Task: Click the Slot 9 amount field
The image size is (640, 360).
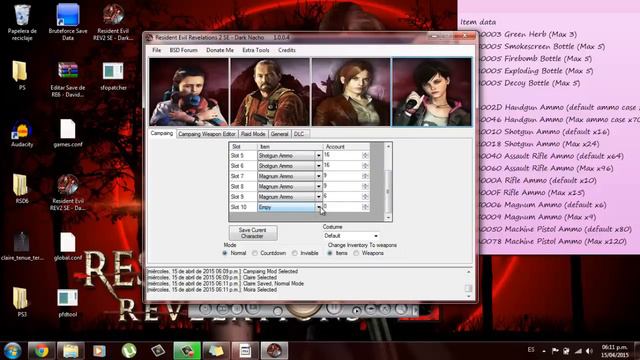Action: 346,197
